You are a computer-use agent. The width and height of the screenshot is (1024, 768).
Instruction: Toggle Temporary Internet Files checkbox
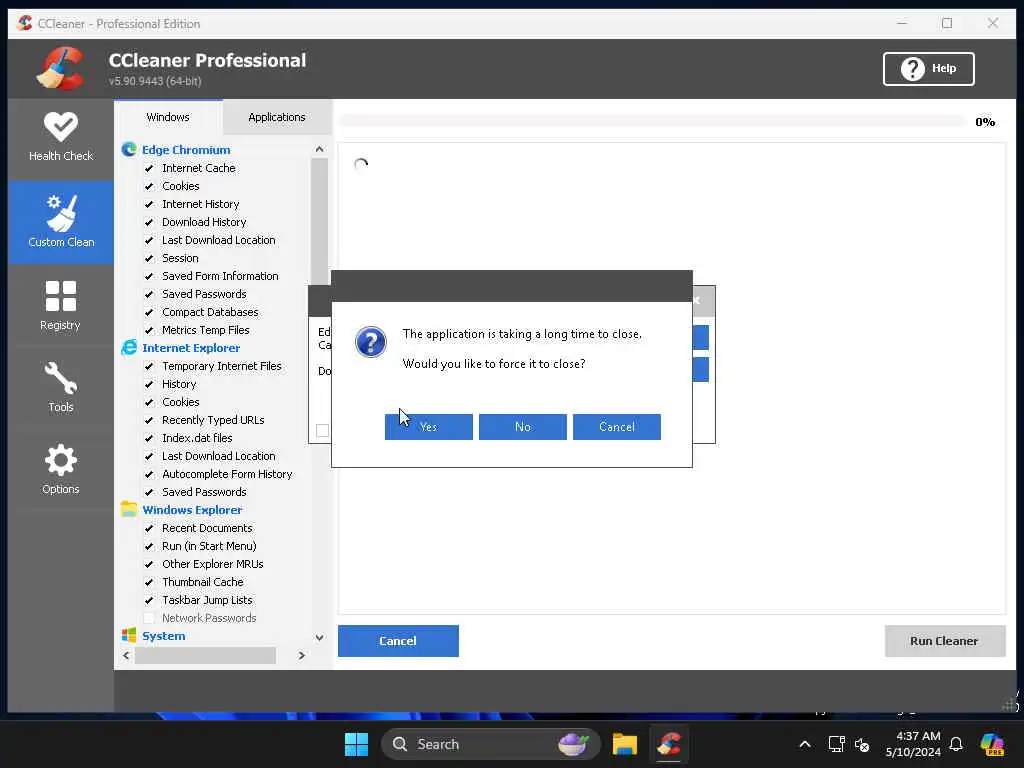coord(149,366)
